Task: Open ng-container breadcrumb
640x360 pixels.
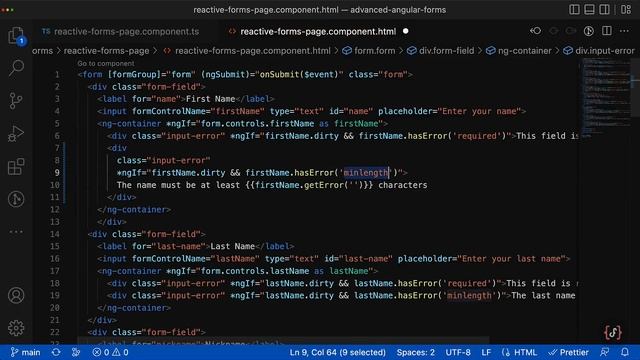Action: (x=519, y=51)
